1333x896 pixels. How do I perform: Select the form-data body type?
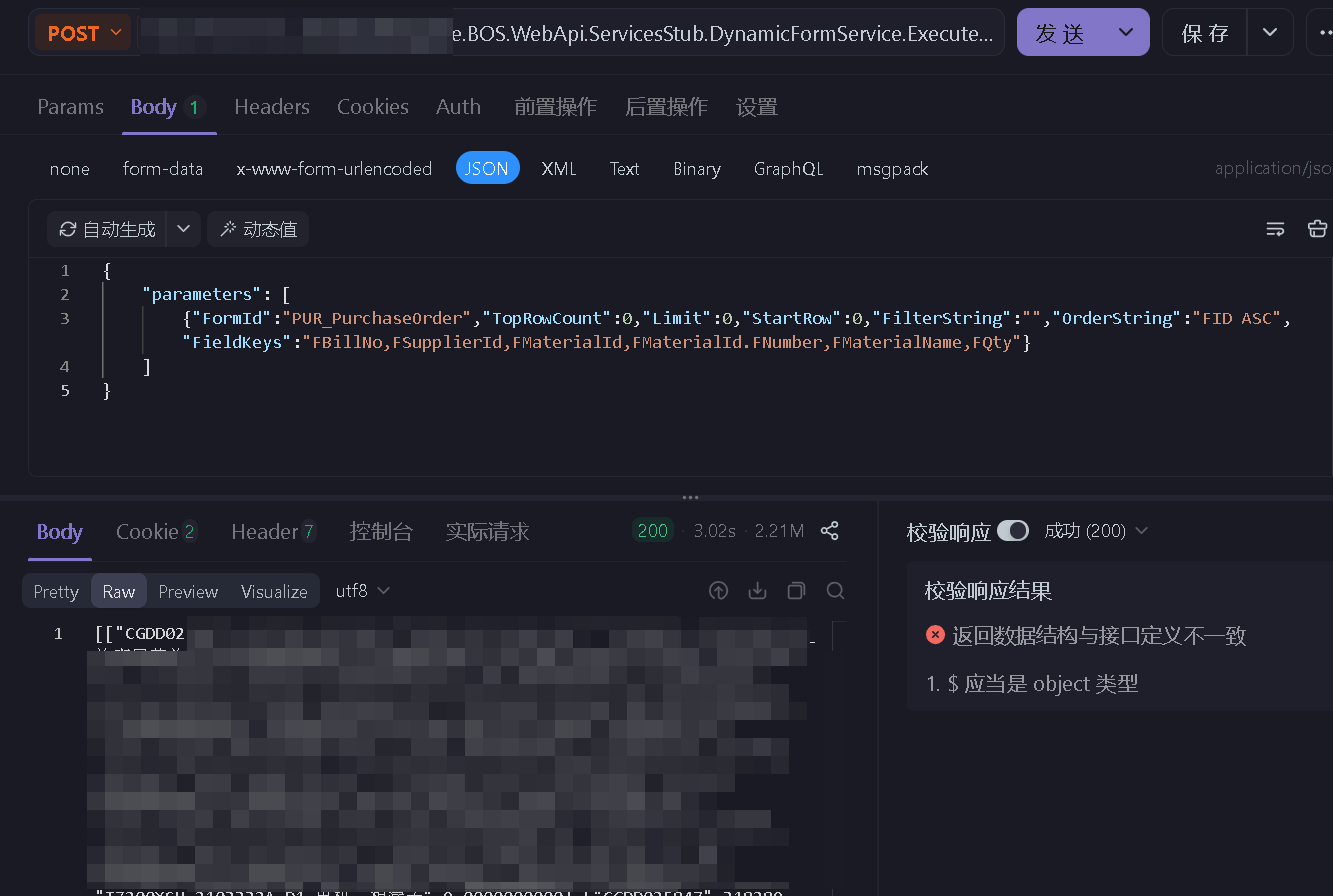point(163,169)
